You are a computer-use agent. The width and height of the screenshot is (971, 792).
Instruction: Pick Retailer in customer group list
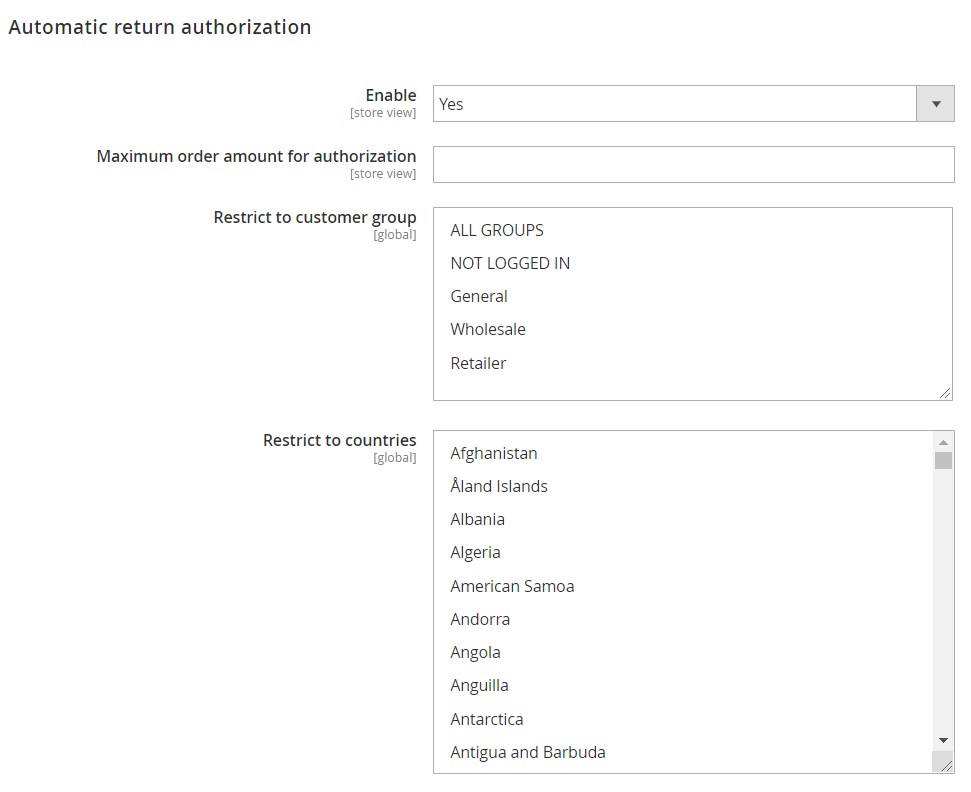(478, 363)
